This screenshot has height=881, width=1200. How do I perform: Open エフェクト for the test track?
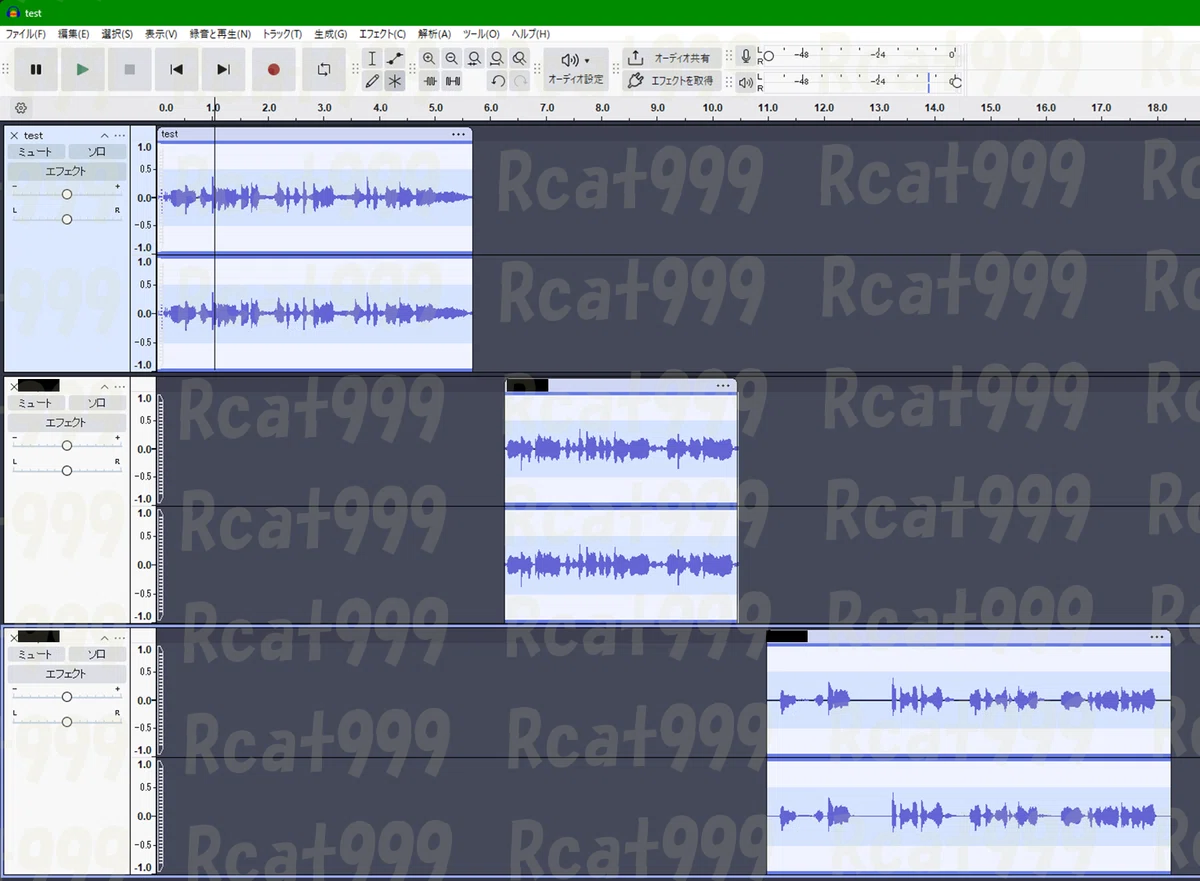(67, 171)
